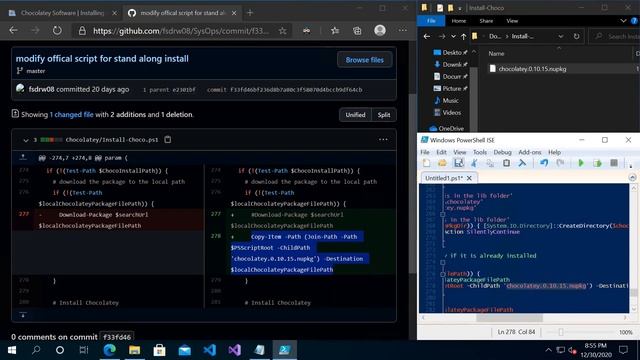The height and width of the screenshot is (360, 640).
Task: Add this page to favorites star
Action: coord(282,31)
